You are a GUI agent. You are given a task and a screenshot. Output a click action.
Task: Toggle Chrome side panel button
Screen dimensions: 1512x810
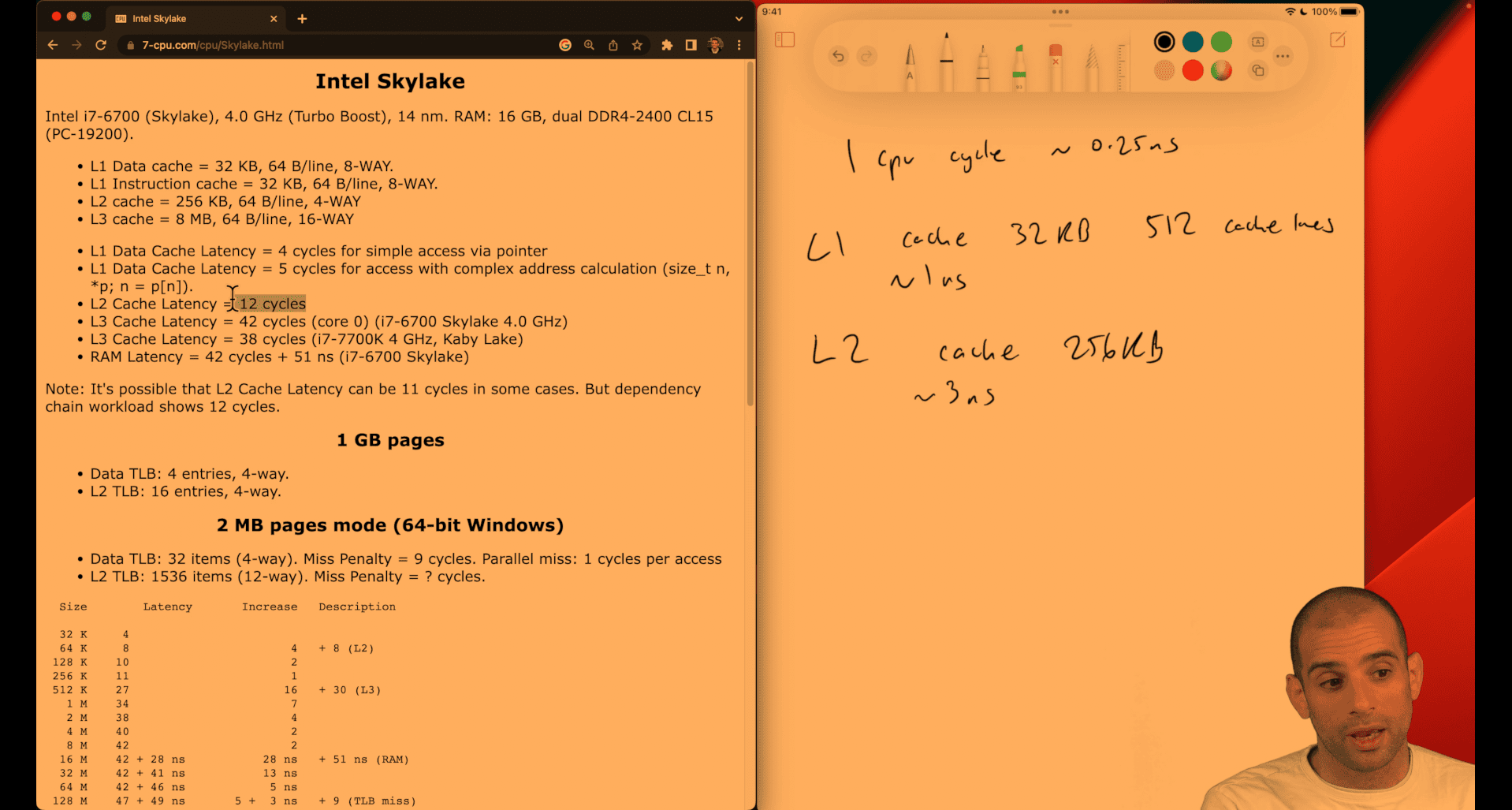point(691,46)
